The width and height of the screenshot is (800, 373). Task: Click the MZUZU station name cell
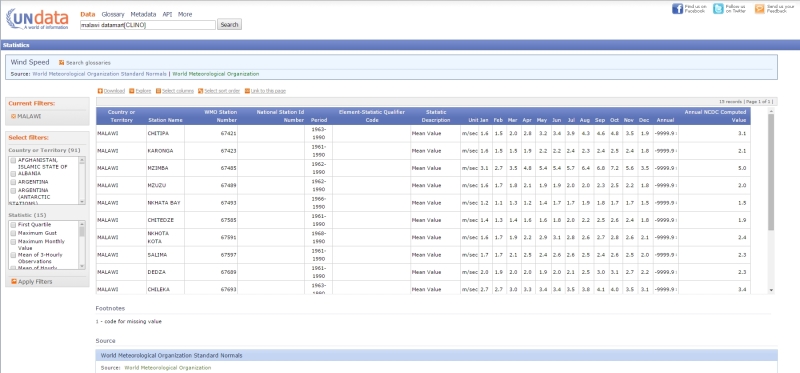click(x=165, y=186)
